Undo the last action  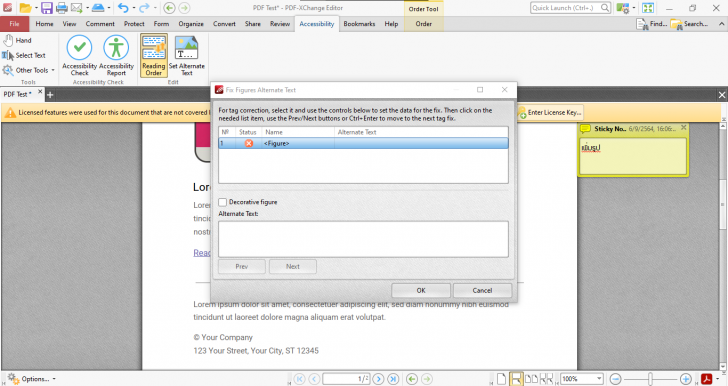[x=123, y=7]
